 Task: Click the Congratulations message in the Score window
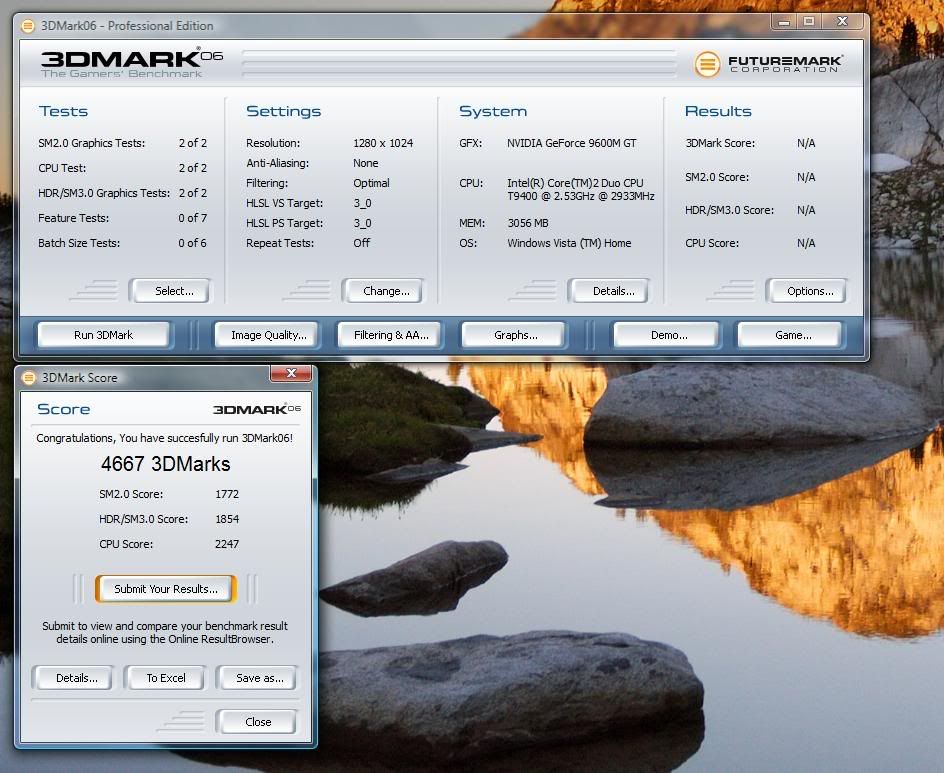(x=164, y=438)
